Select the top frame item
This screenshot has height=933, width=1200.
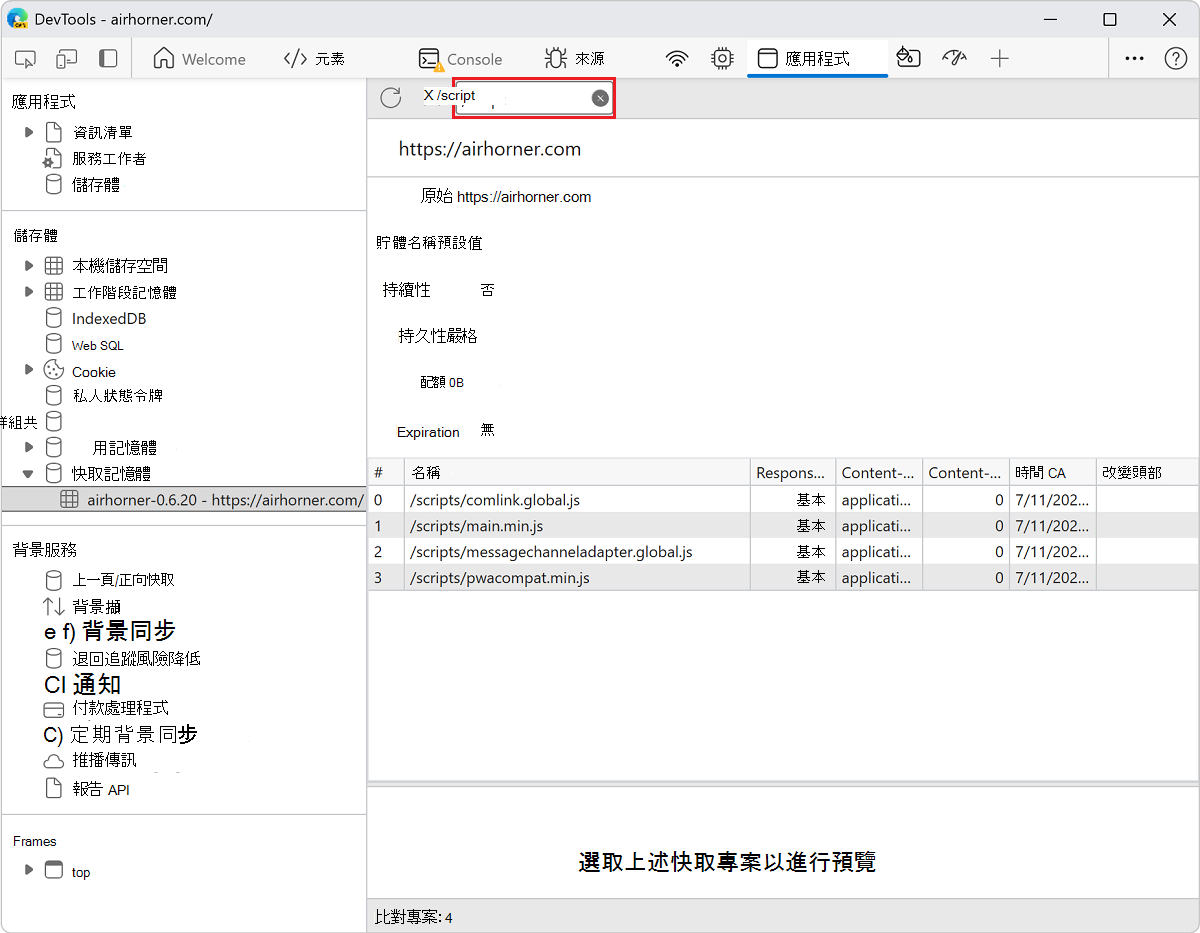80,872
